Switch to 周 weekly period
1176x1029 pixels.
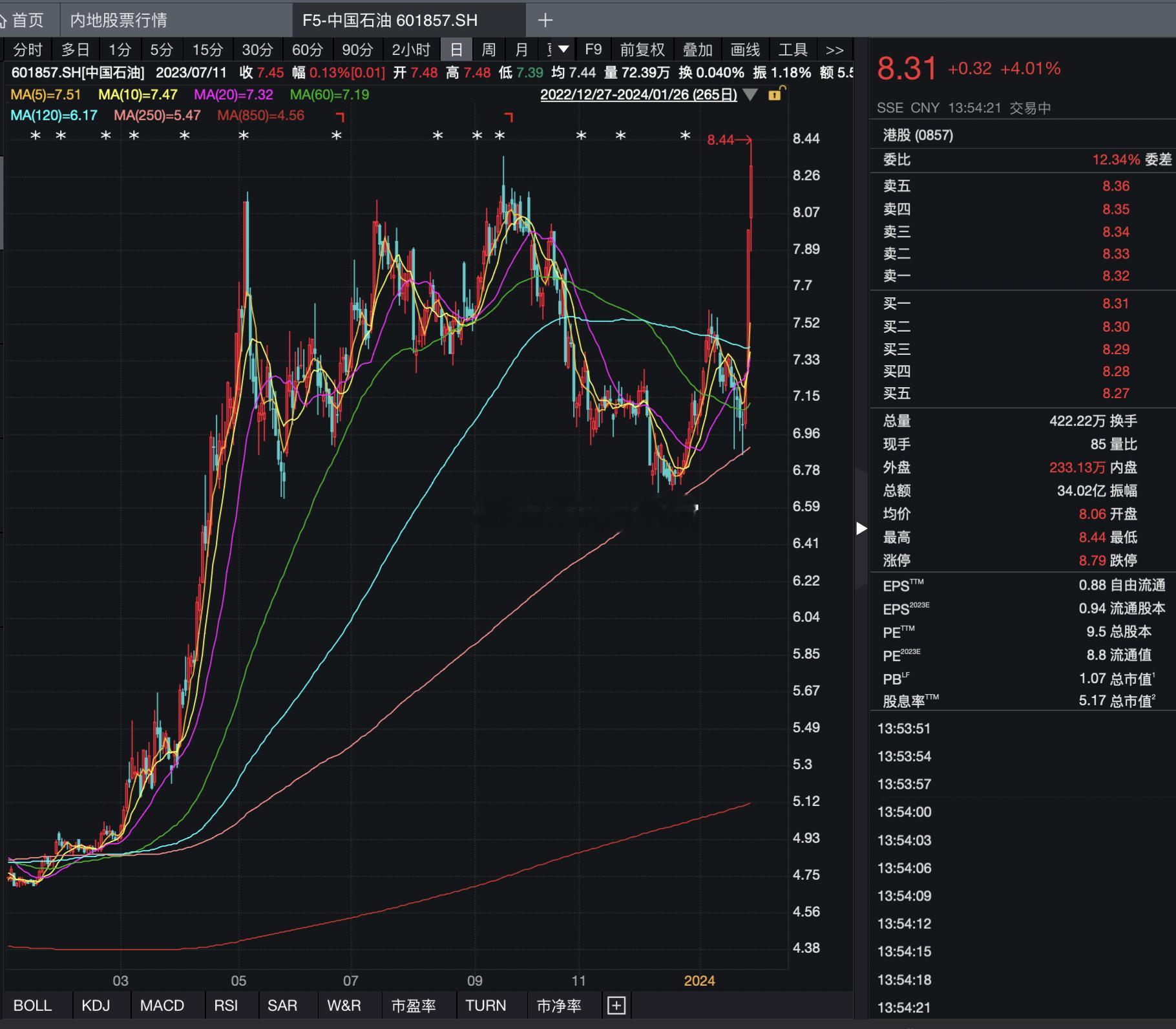(x=488, y=50)
